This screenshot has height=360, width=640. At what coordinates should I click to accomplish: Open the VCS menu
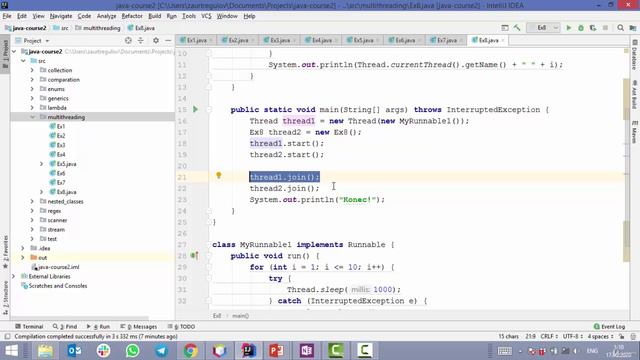tap(206, 16)
